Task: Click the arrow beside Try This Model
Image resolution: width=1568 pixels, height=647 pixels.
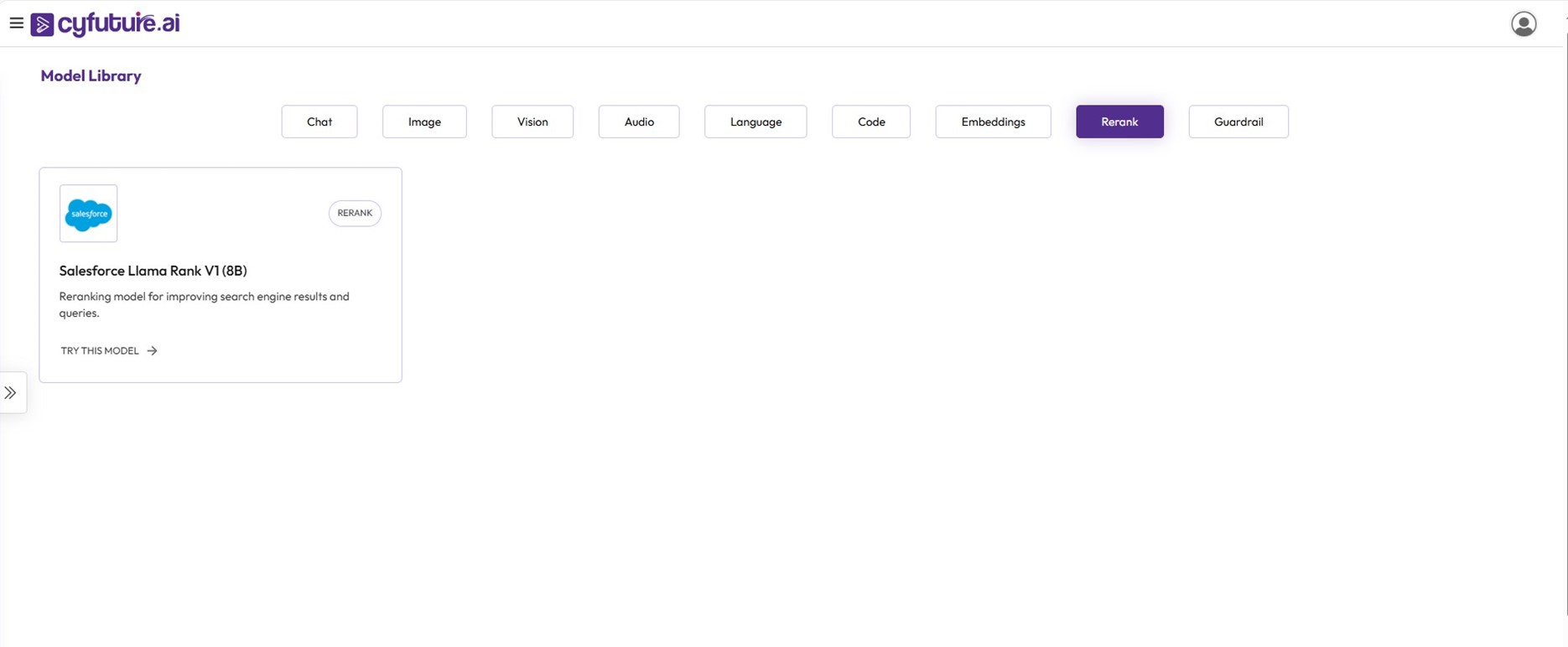Action: 152,351
